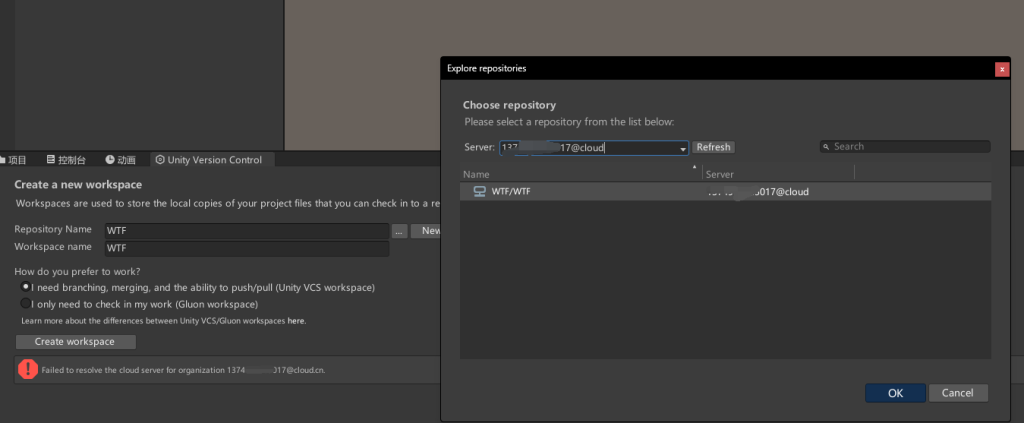Open the Server dropdown arrow
The height and width of the screenshot is (423, 1024).
pyautogui.click(x=683, y=148)
